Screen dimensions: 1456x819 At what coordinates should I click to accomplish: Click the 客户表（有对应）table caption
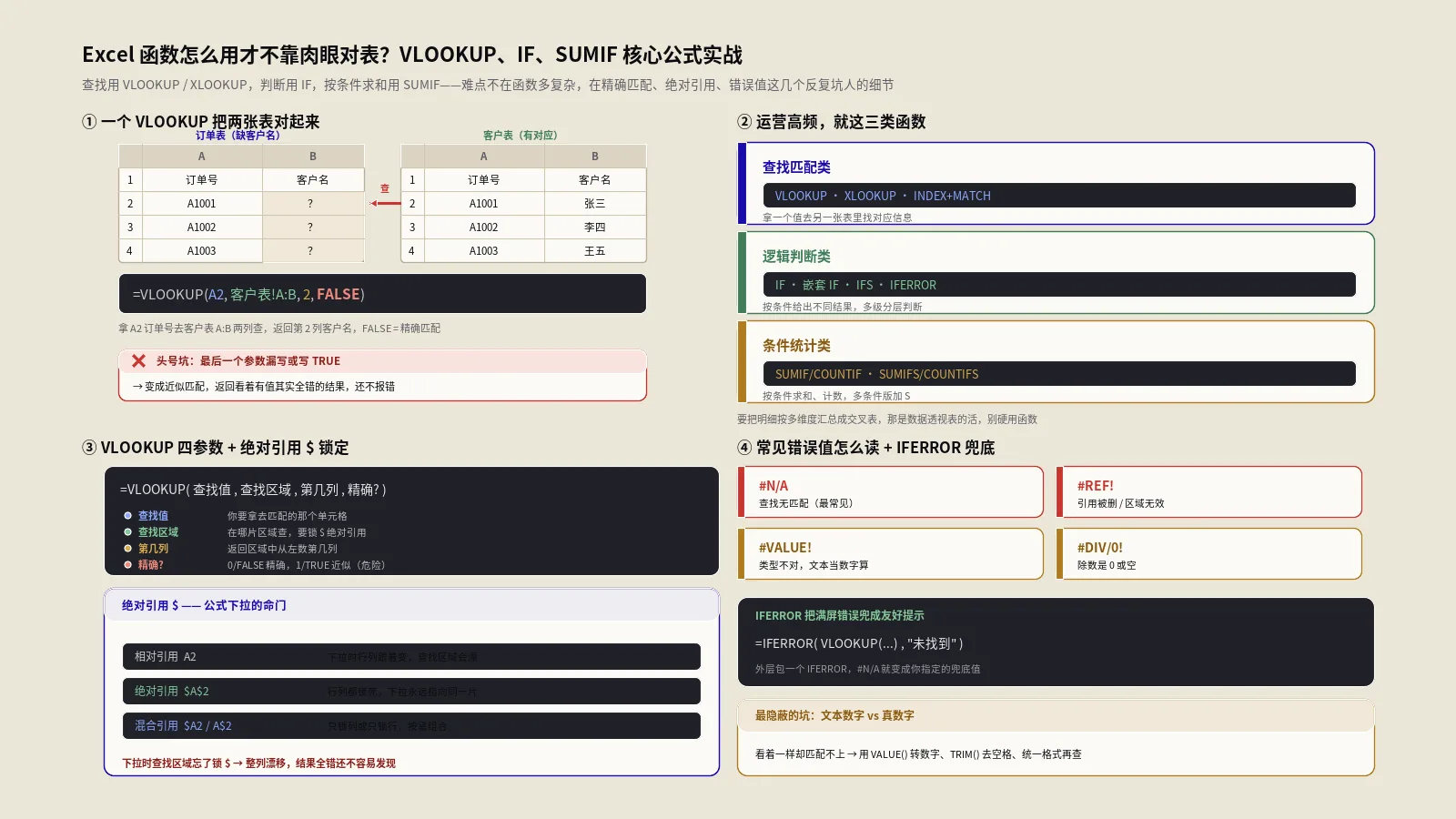click(x=520, y=136)
